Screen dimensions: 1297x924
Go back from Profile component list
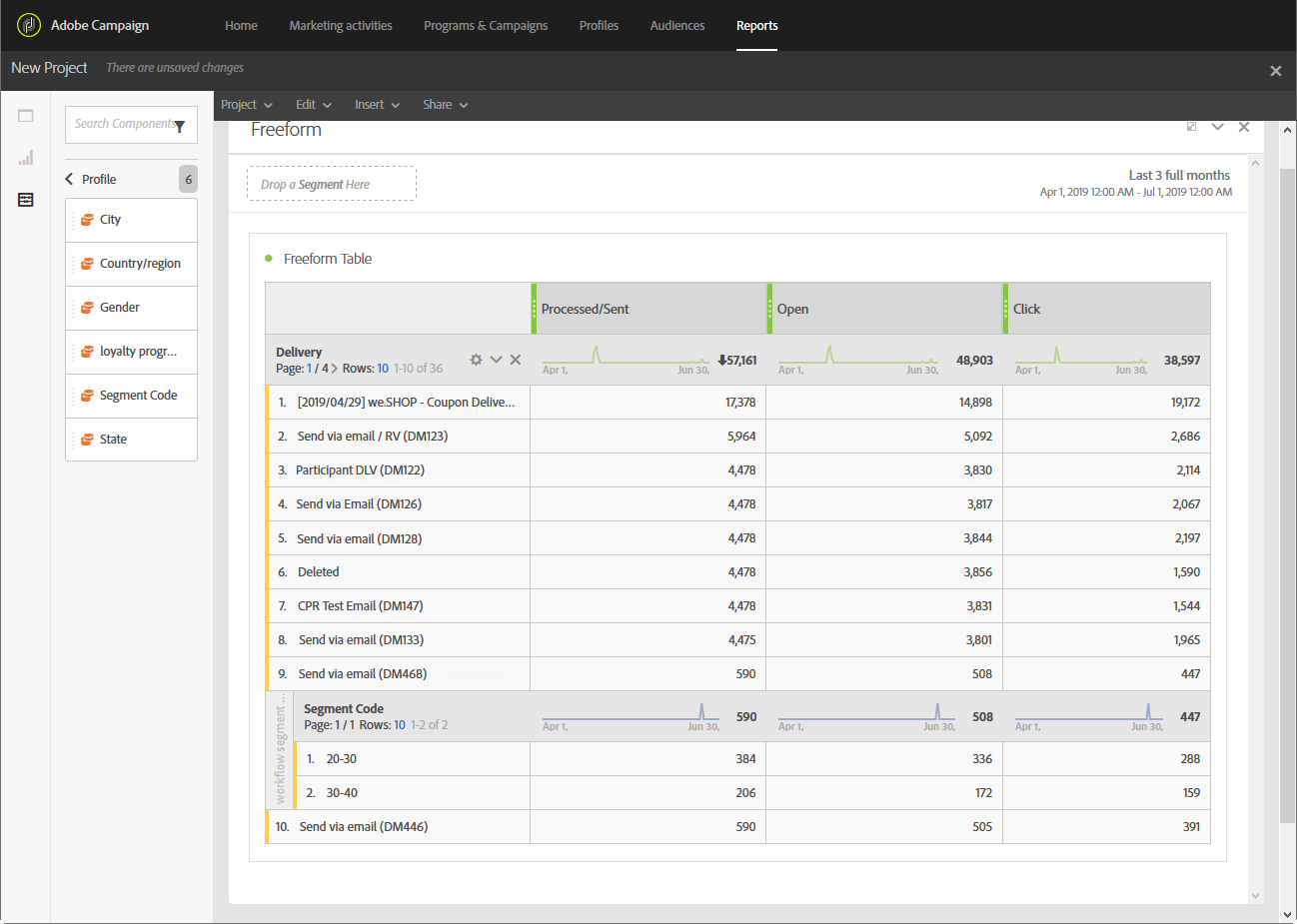[x=69, y=179]
